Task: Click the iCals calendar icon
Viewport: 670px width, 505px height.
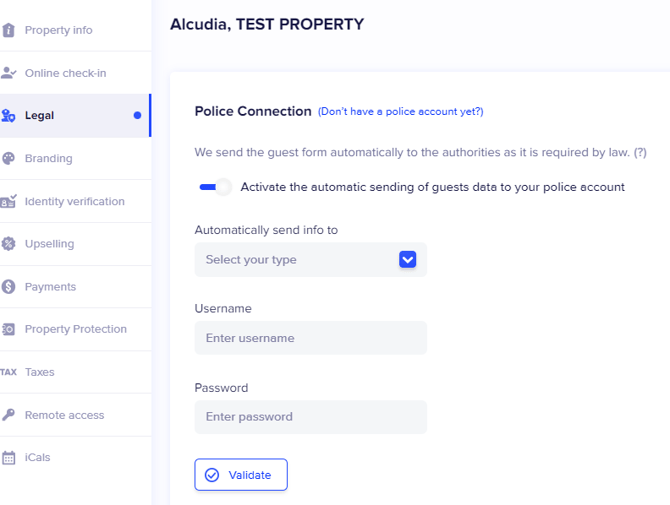Action: coord(9,458)
